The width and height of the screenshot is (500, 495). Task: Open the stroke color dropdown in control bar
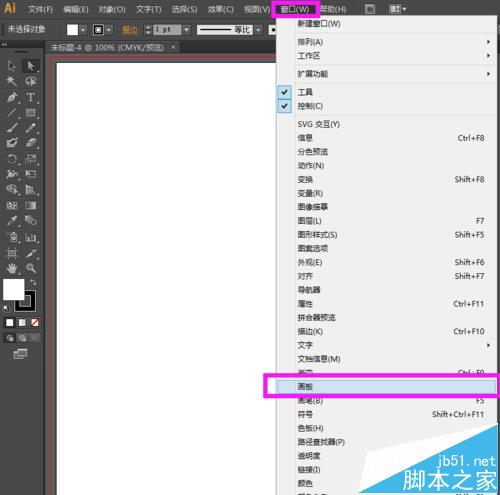click(x=109, y=30)
